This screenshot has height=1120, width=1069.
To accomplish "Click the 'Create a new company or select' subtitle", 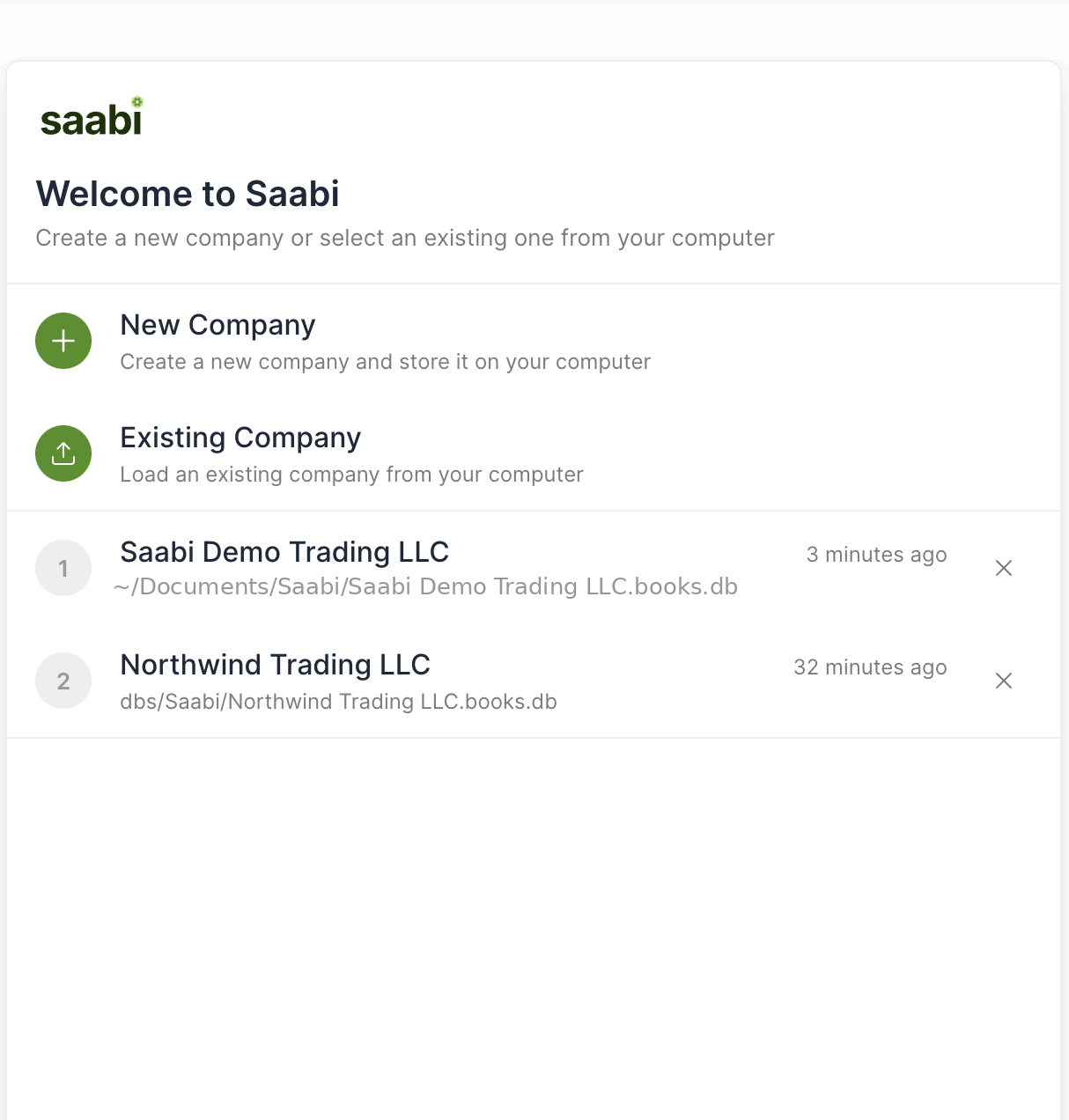I will coord(405,239).
